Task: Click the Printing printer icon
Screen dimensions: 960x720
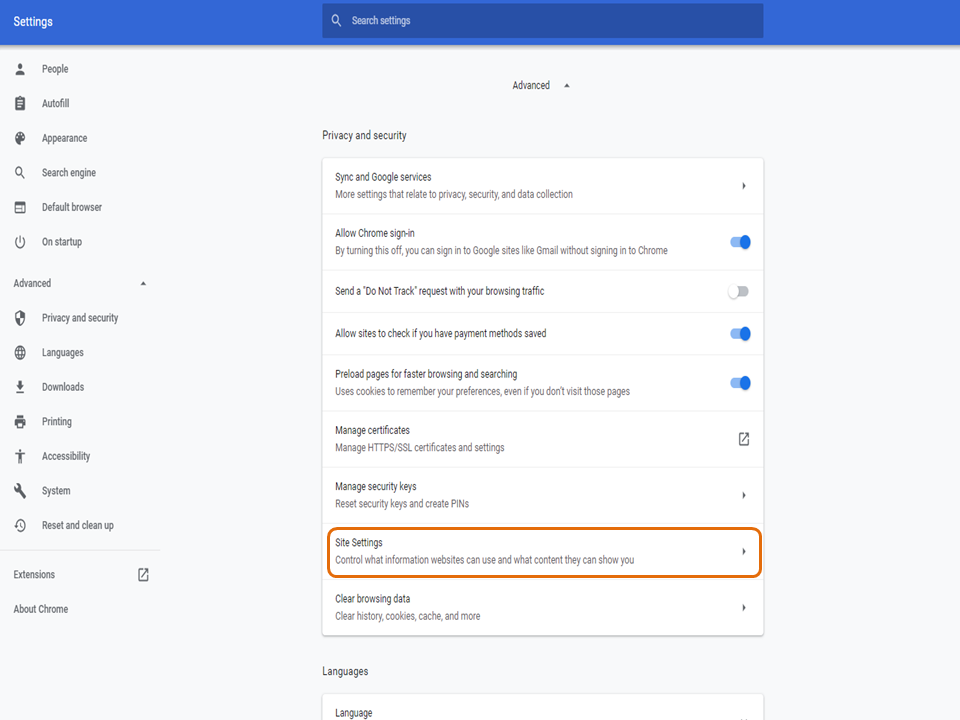Action: click(x=20, y=422)
